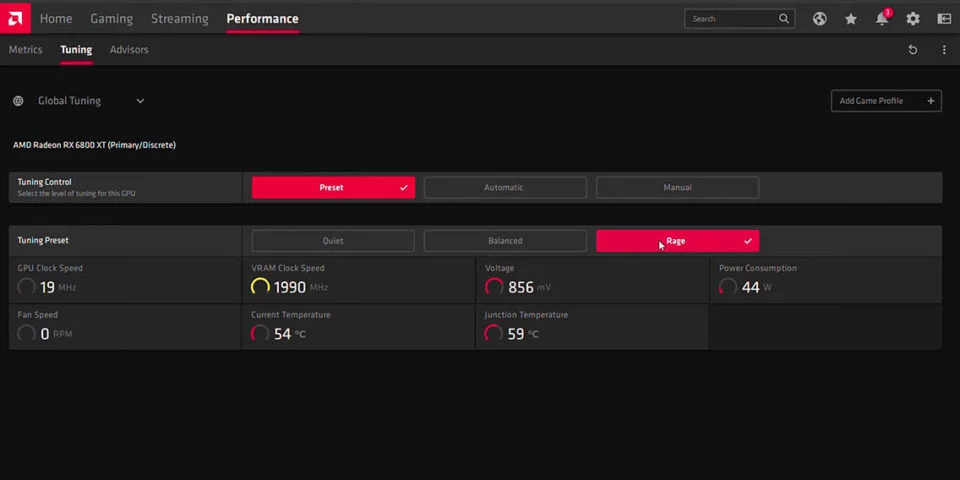The width and height of the screenshot is (960, 480).
Task: Click the VRAM Clock Speed yellow gauge
Action: coord(260,287)
